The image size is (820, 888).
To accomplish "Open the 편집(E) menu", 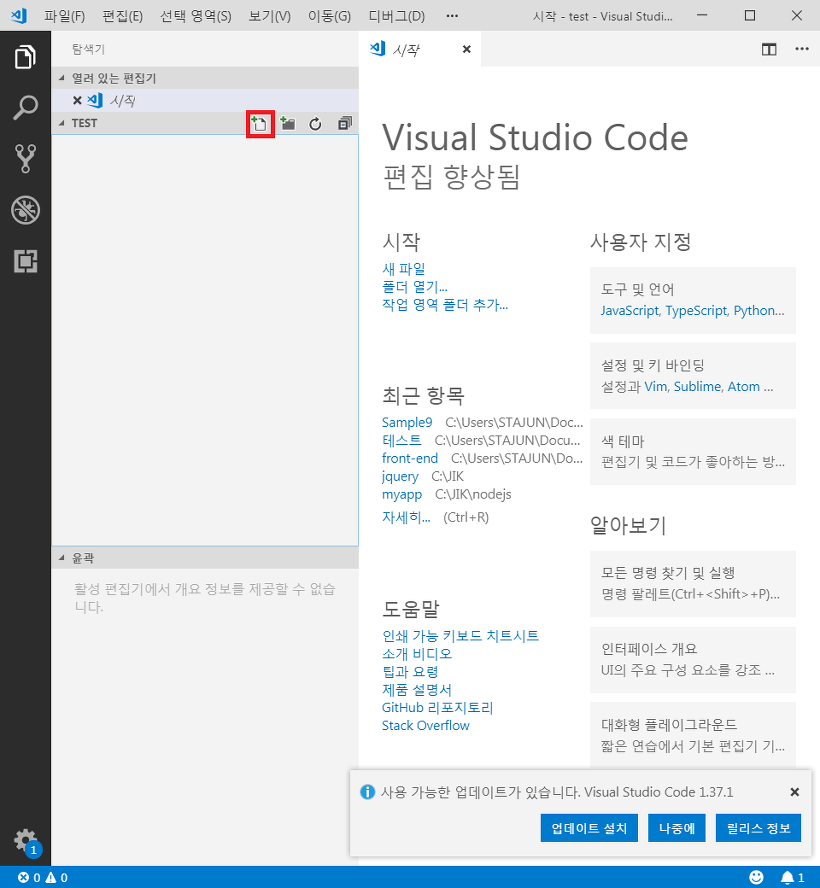I will [x=122, y=16].
